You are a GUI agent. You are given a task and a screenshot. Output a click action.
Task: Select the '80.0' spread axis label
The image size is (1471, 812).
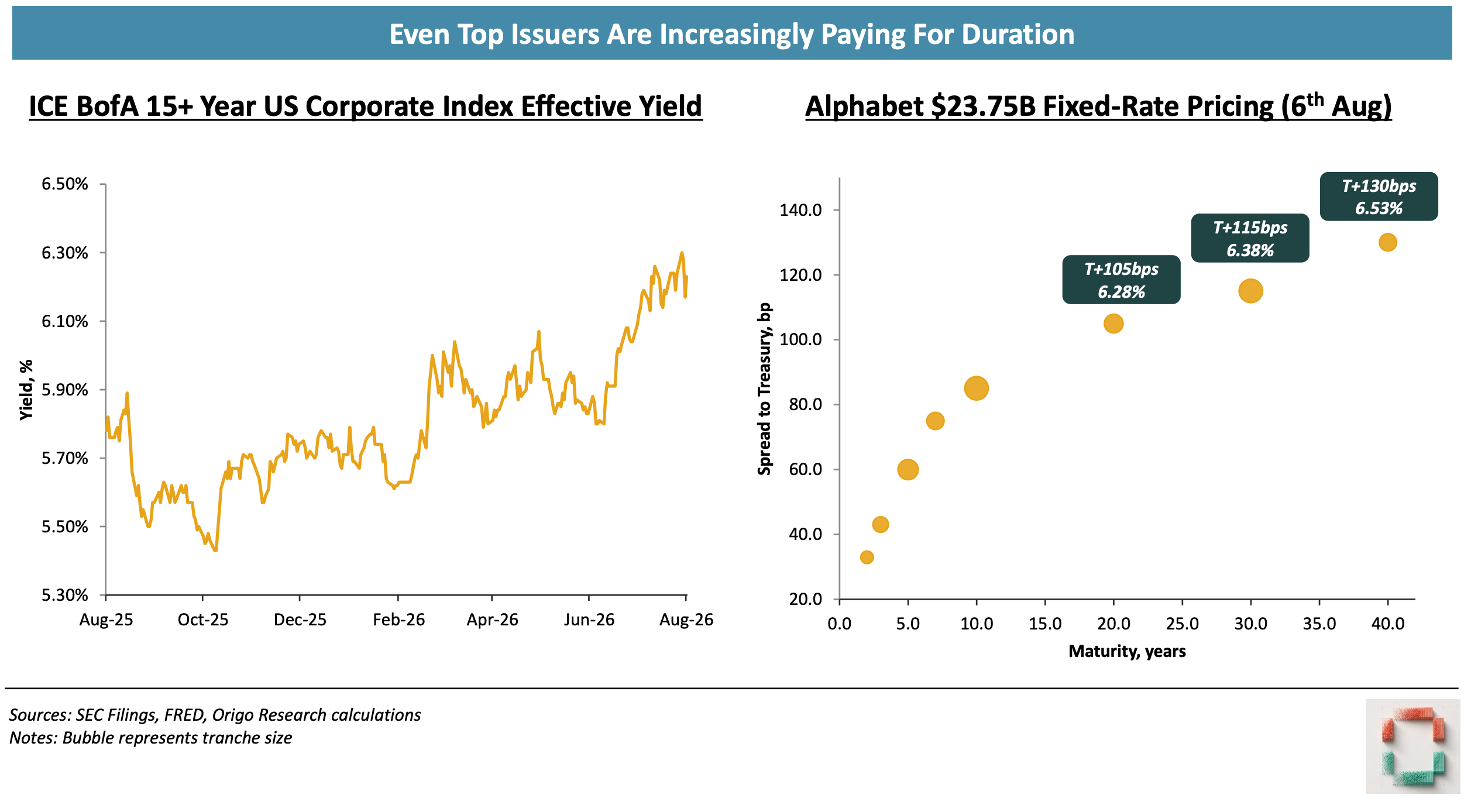(x=805, y=405)
